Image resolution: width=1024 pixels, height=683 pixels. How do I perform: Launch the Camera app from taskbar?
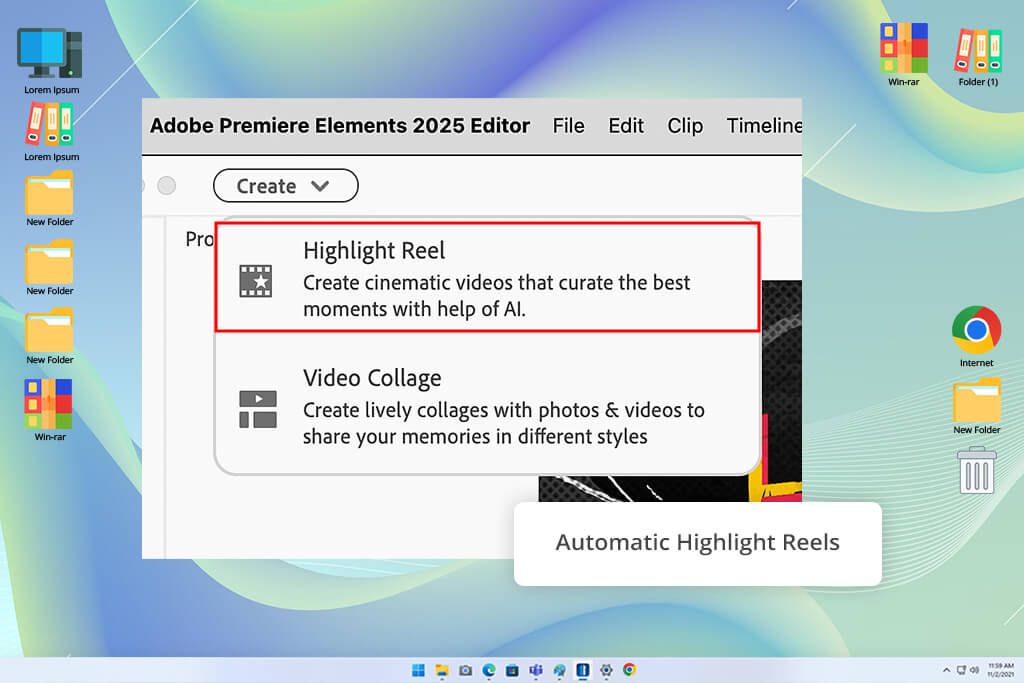(x=465, y=670)
